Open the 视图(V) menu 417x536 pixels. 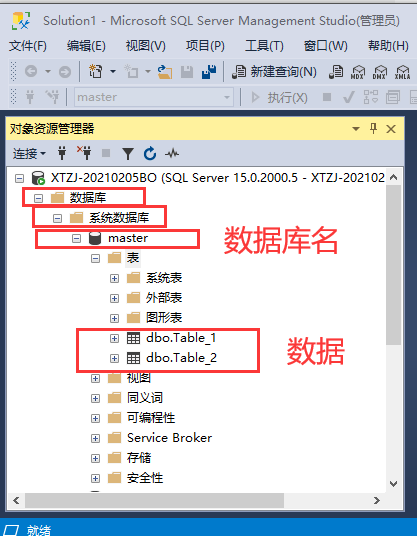point(146,45)
